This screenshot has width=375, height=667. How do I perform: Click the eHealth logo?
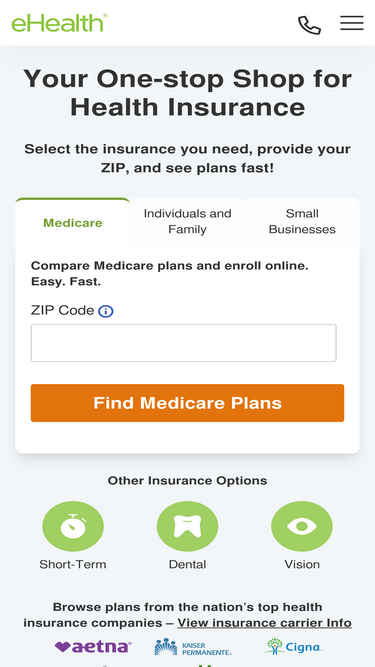click(59, 23)
